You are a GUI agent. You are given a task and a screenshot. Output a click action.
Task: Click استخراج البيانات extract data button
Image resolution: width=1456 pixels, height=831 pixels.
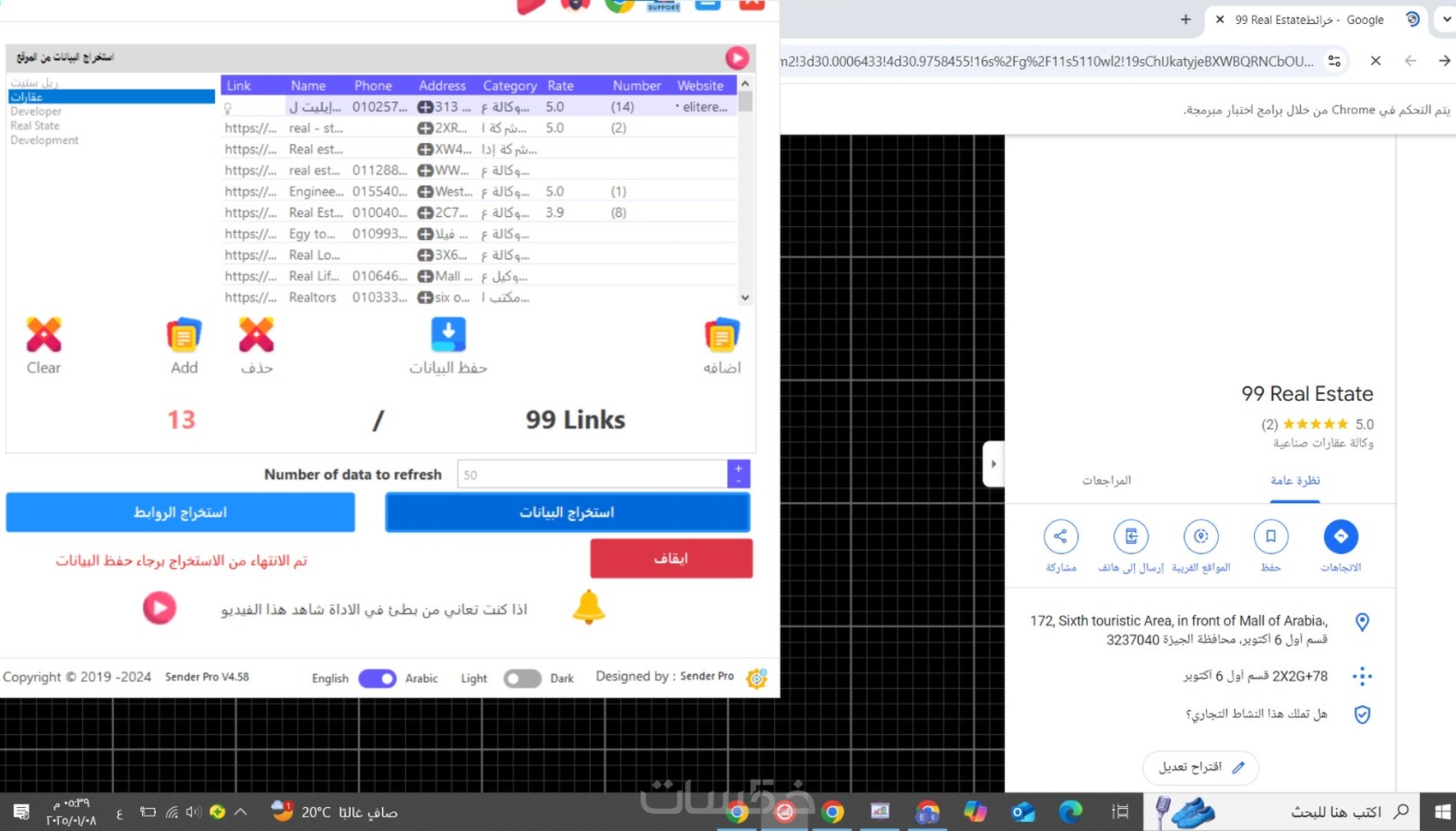(x=567, y=512)
